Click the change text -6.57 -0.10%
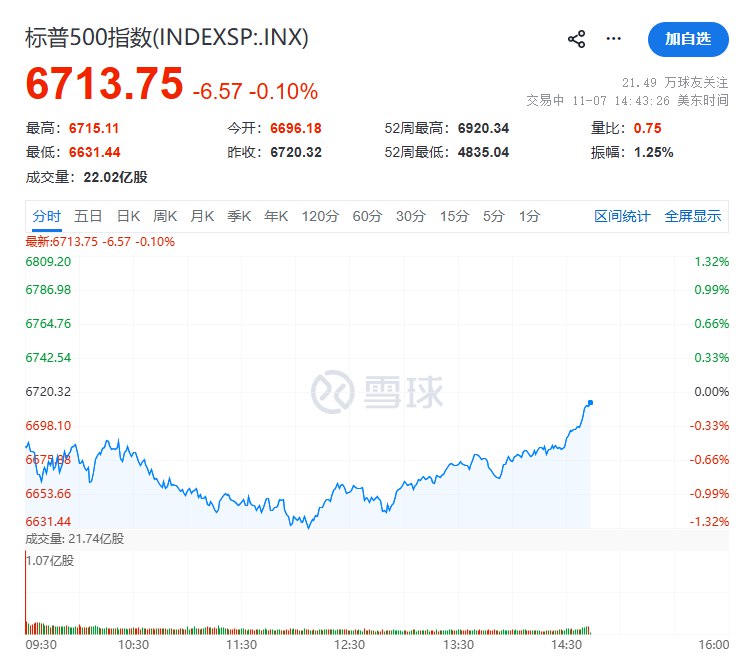The width and height of the screenshot is (745, 670). pyautogui.click(x=255, y=91)
